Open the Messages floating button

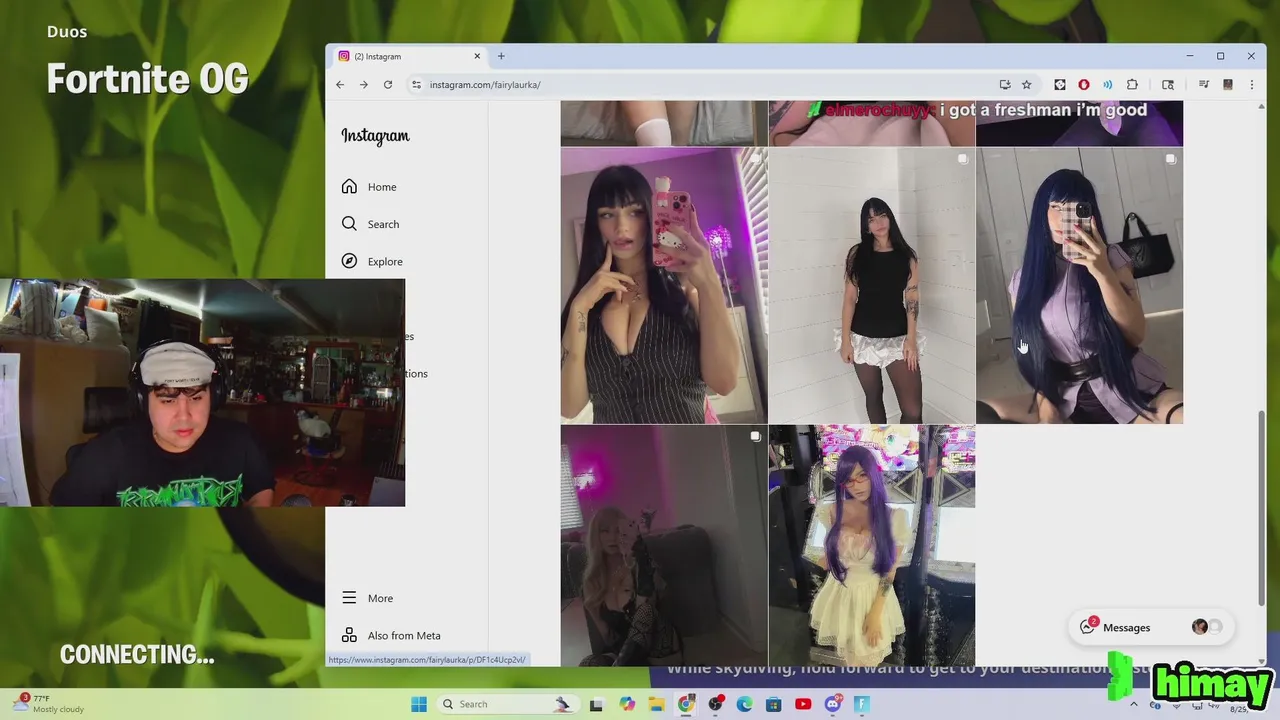pos(1151,627)
